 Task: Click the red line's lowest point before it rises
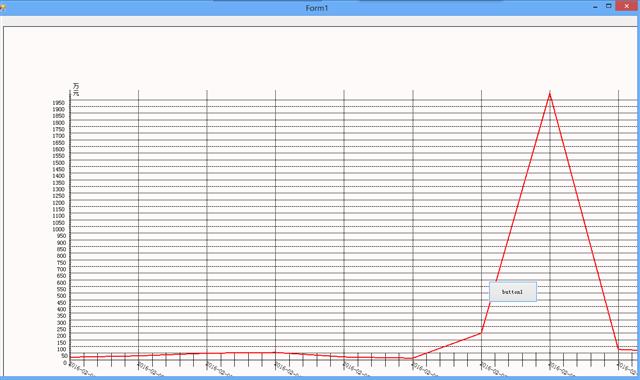point(413,358)
